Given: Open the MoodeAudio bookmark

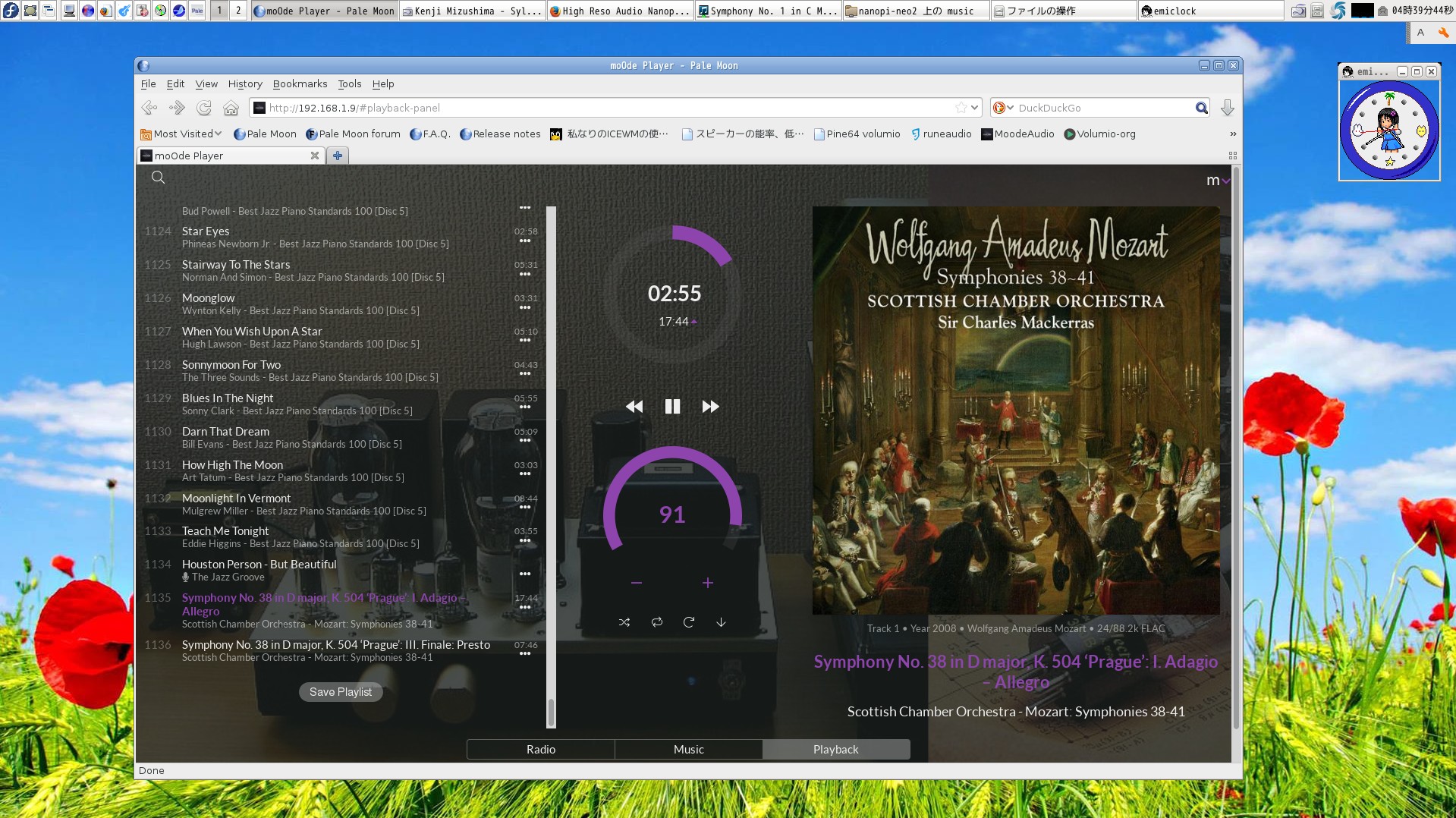Looking at the screenshot, I should [1022, 134].
